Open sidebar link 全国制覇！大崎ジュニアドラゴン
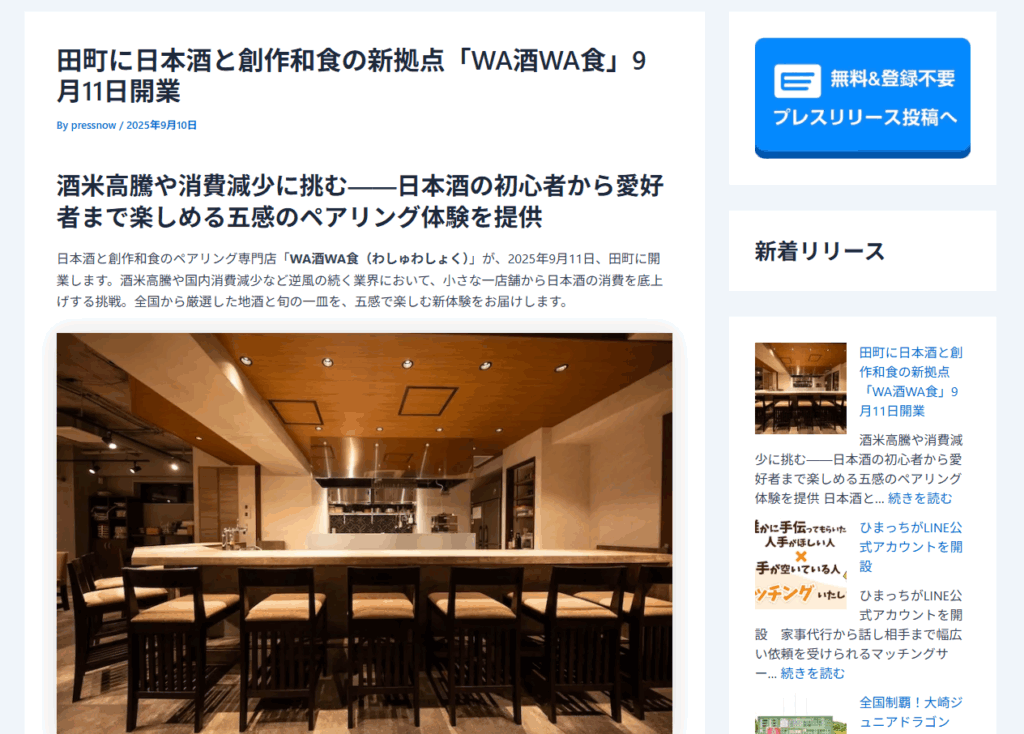 tap(910, 712)
